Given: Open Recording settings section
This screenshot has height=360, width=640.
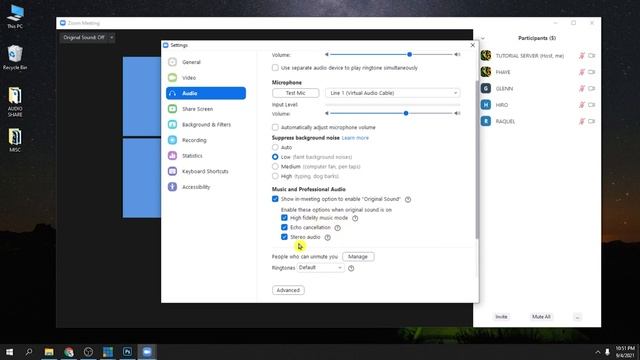Looking at the screenshot, I should [x=206, y=140].
